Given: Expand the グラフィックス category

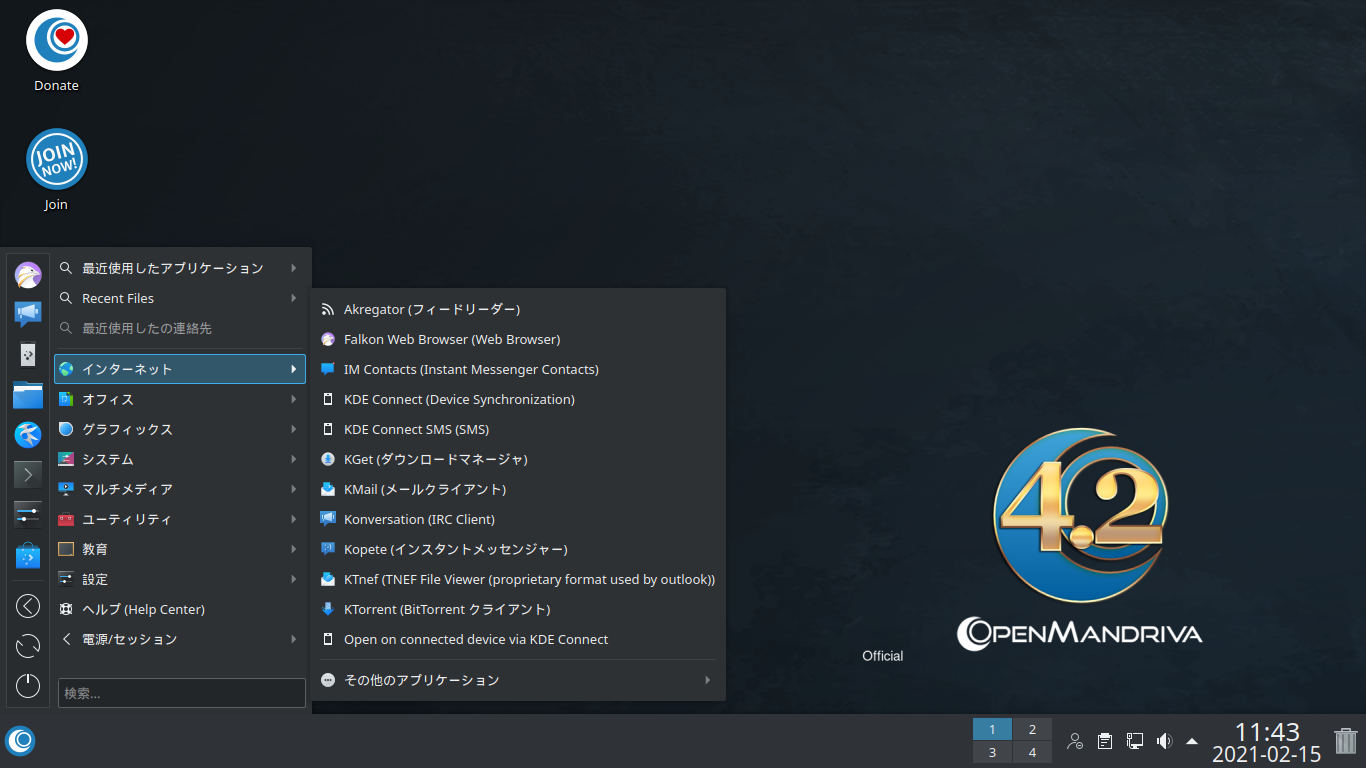Looking at the screenshot, I should pos(180,429).
